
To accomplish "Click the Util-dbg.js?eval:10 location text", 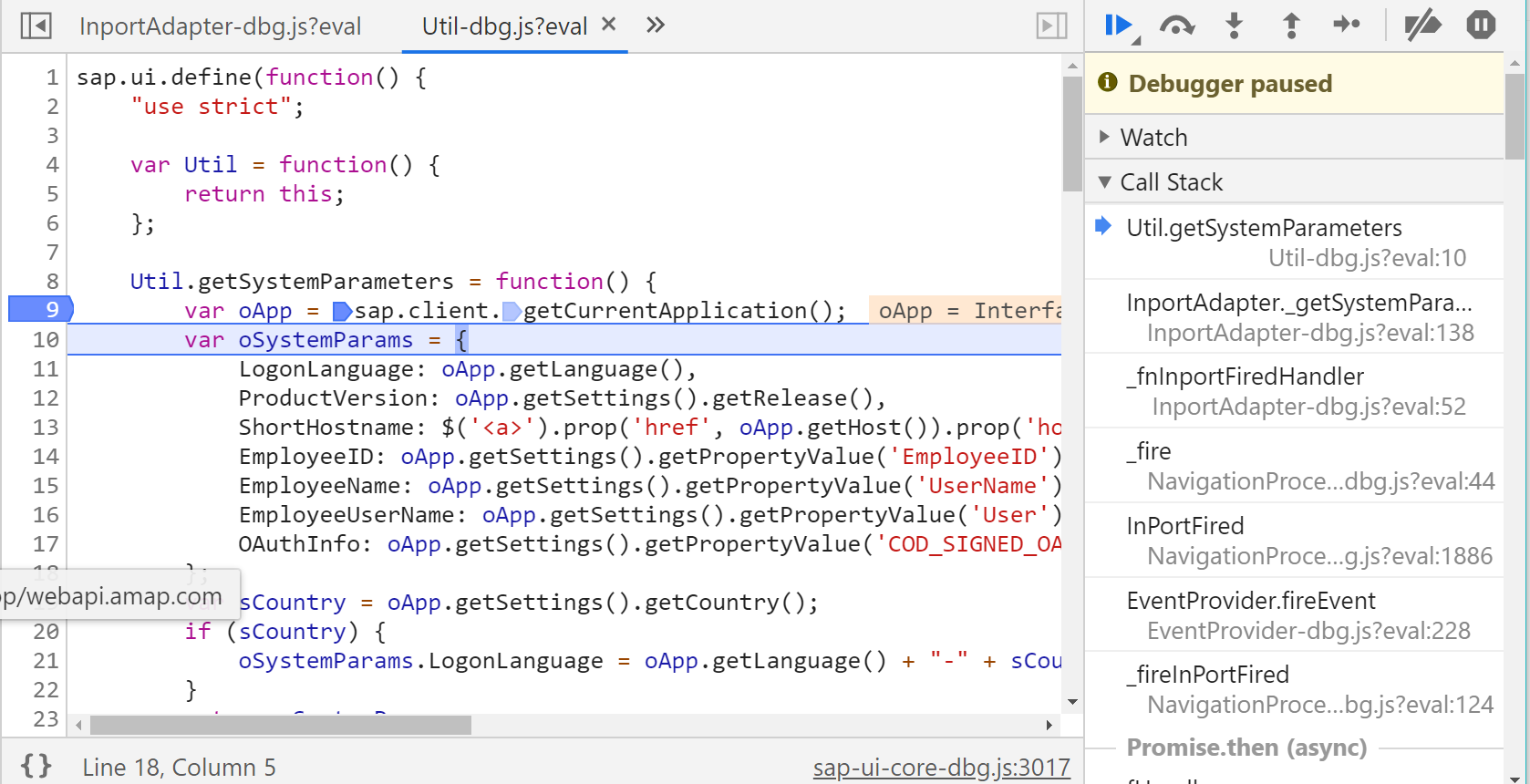I will pyautogui.click(x=1367, y=258).
